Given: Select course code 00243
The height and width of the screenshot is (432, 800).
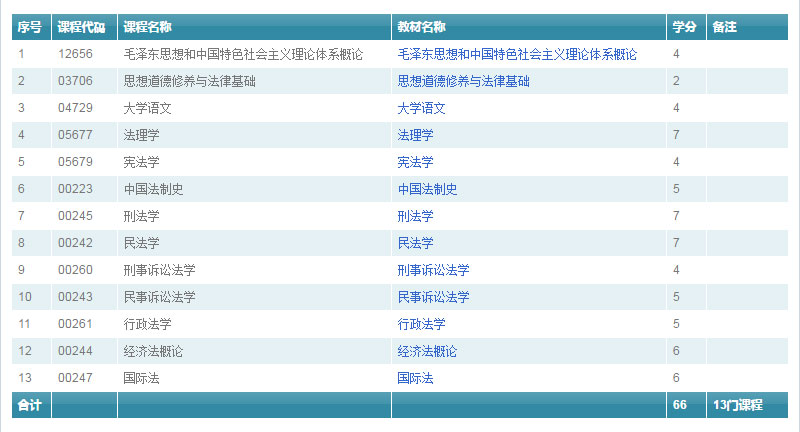Looking at the screenshot, I should pyautogui.click(x=76, y=297).
